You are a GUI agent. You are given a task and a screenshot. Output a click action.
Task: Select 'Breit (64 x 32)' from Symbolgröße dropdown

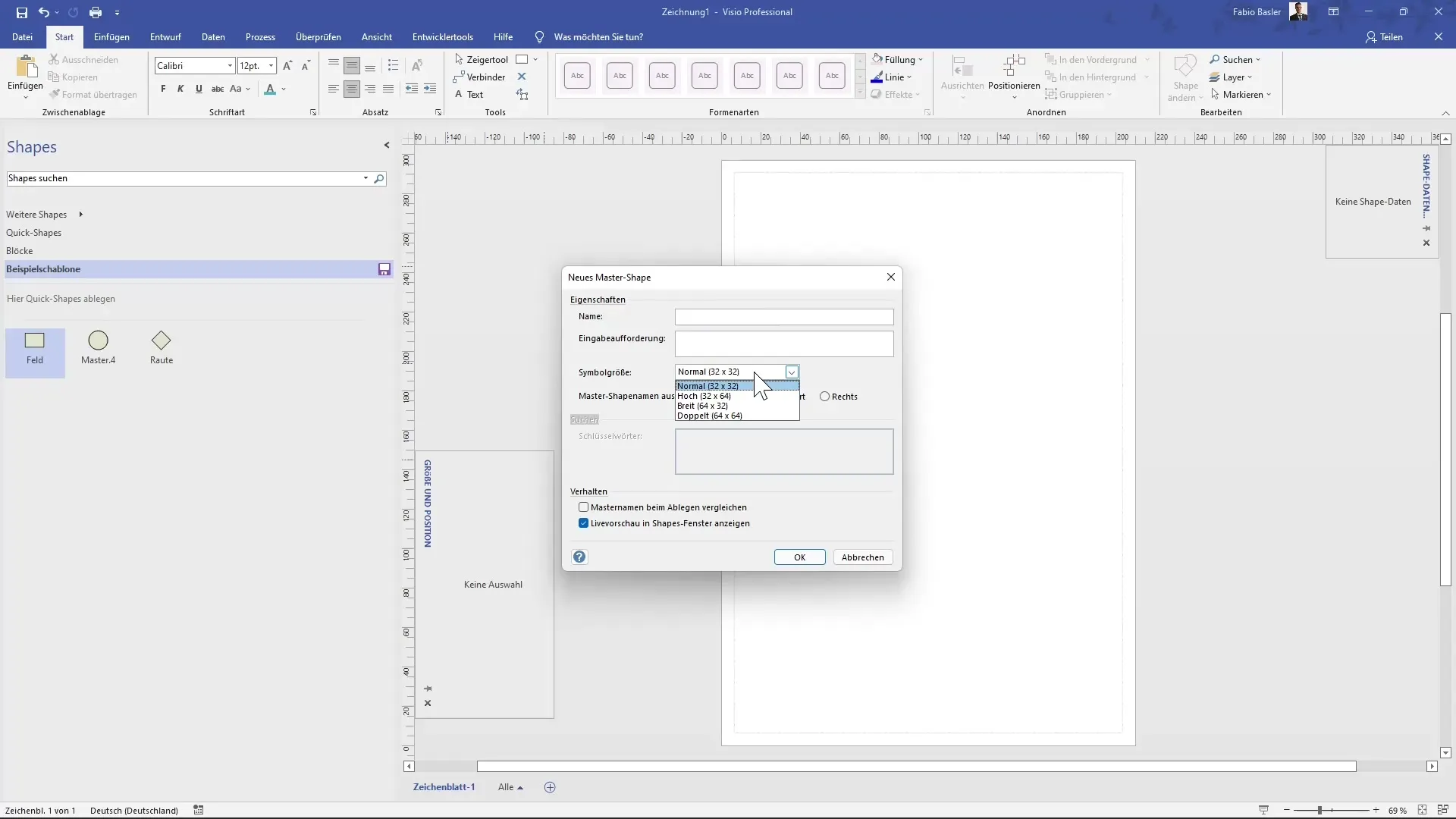[705, 405]
